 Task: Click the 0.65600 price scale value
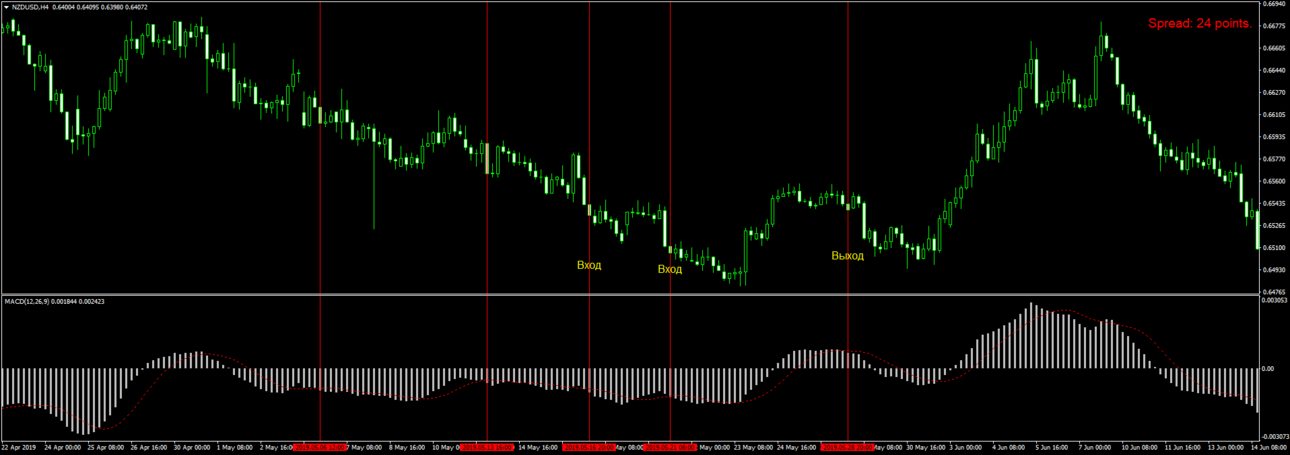[x=1274, y=181]
